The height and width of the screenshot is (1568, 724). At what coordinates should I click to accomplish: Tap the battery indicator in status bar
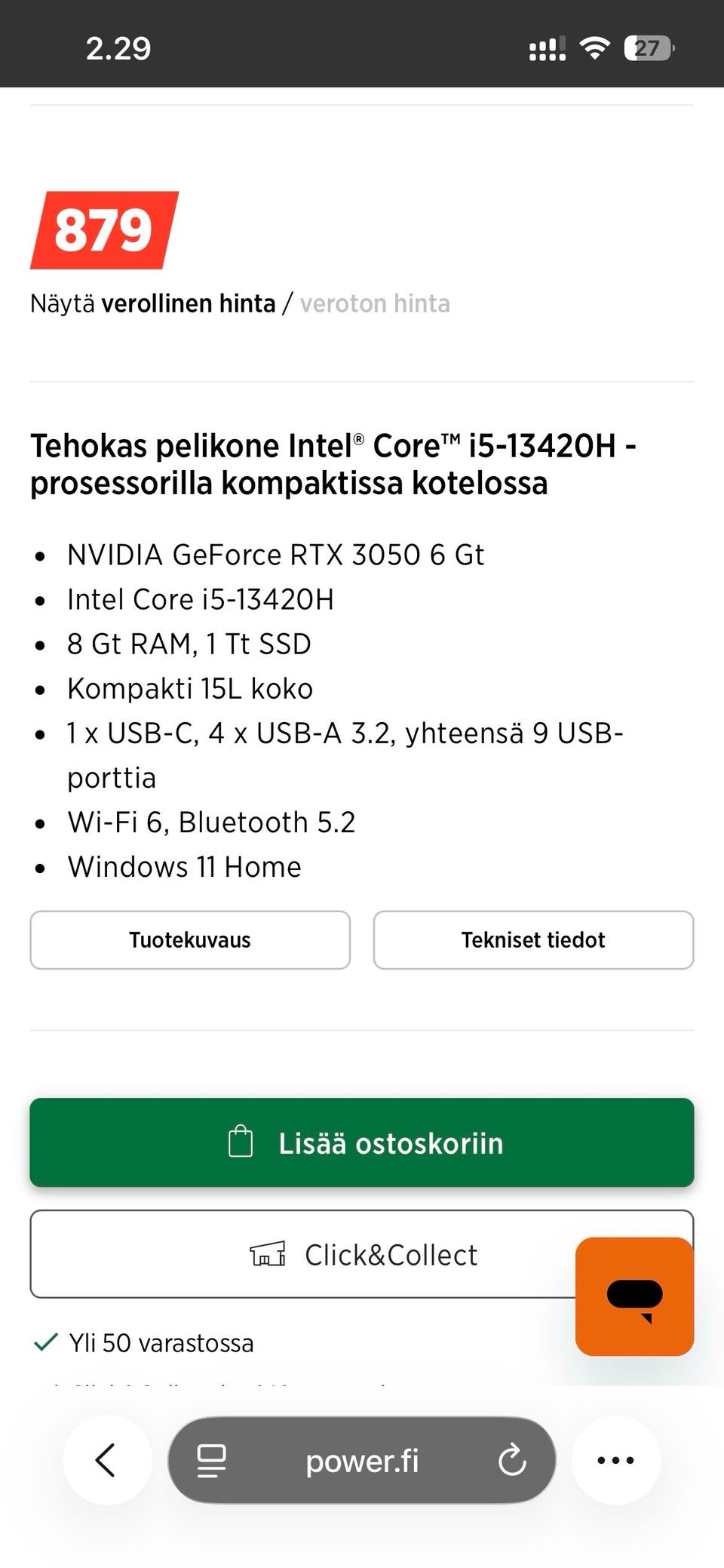[649, 49]
